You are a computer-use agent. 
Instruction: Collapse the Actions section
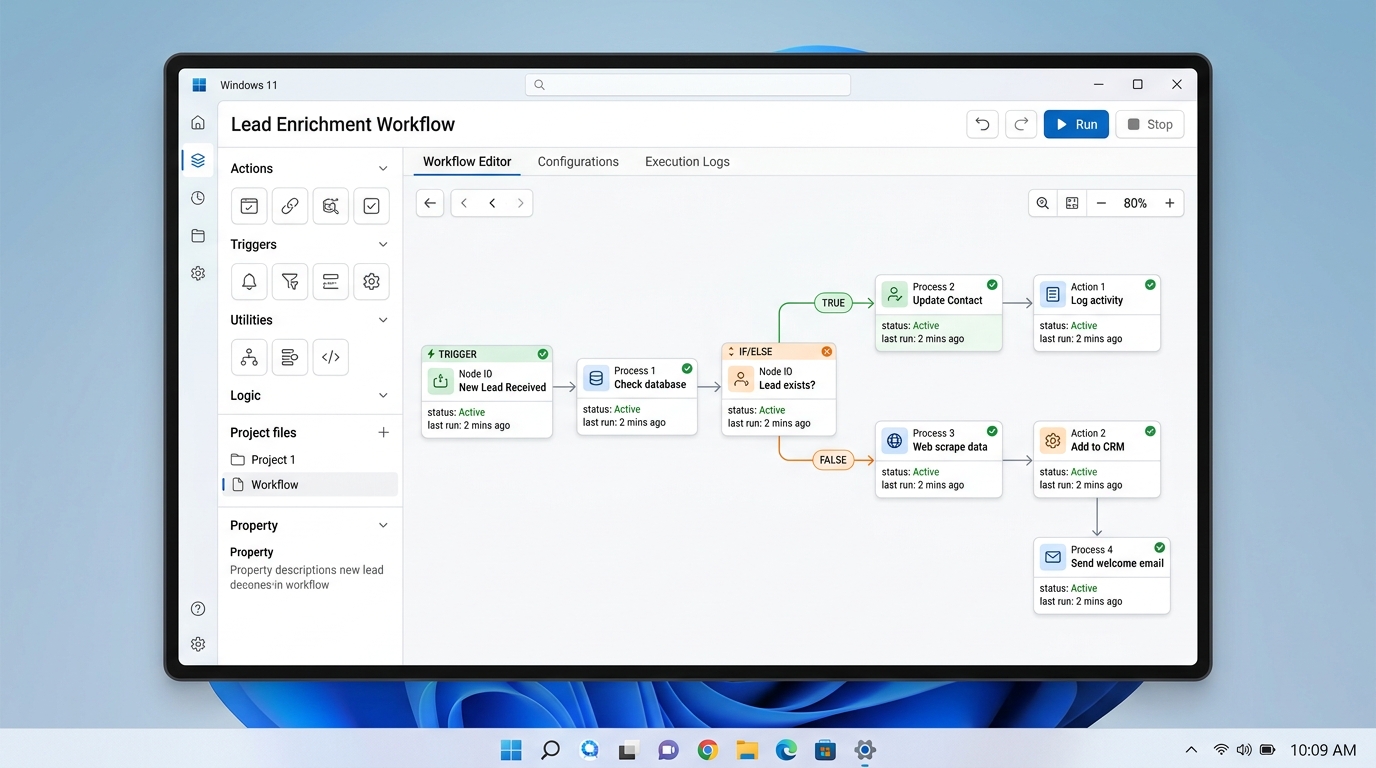pyautogui.click(x=383, y=168)
